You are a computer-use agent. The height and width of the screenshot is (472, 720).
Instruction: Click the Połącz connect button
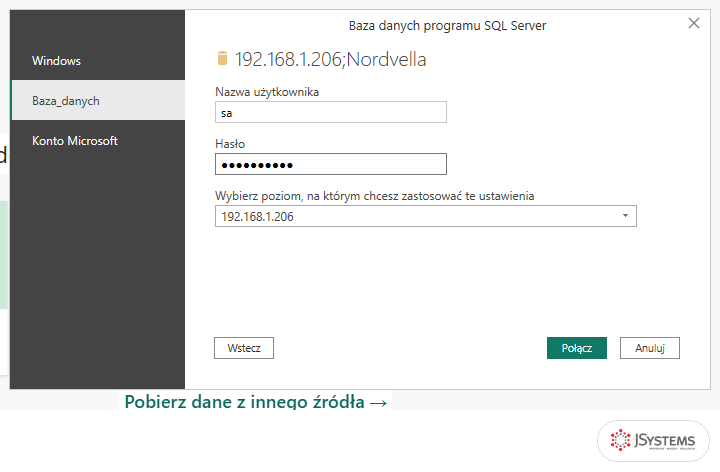click(x=577, y=348)
